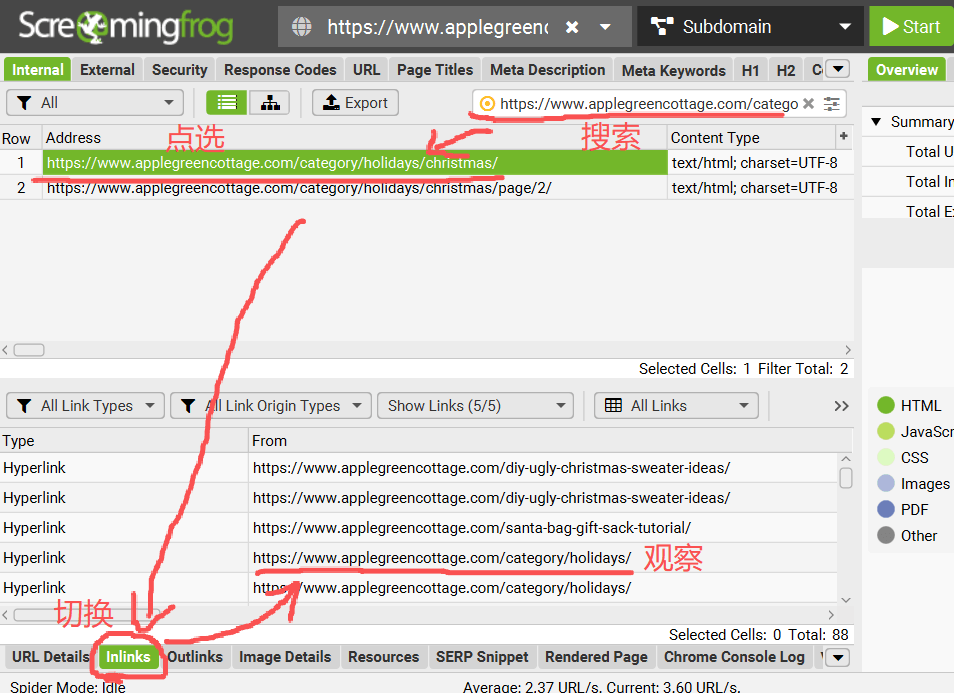Image resolution: width=954 pixels, height=693 pixels.
Task: Open the Subdomain crawl scope dropdown
Action: point(750,27)
